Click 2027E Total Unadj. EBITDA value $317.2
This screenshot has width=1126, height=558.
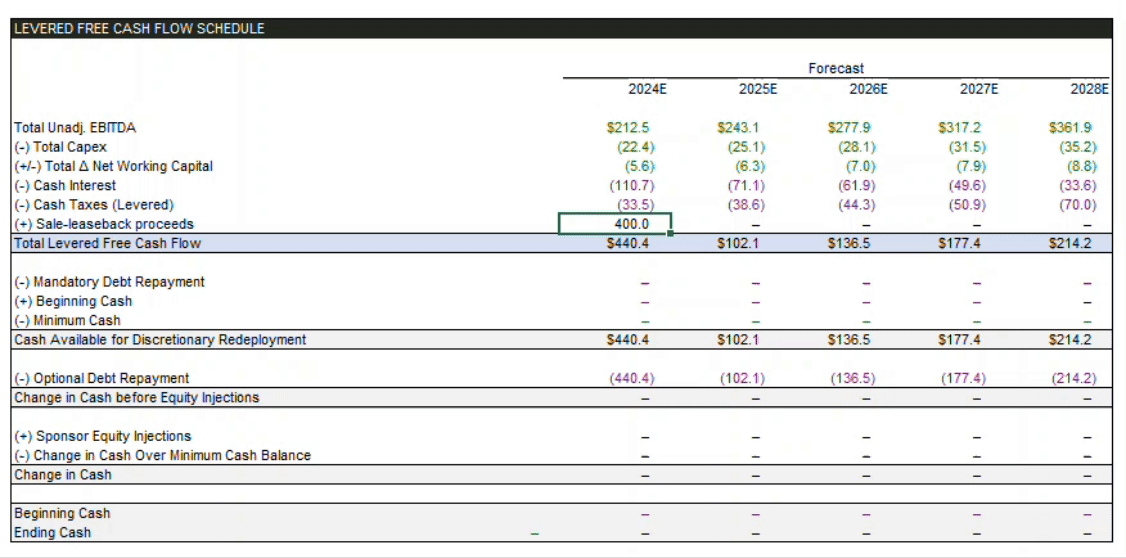[959, 128]
